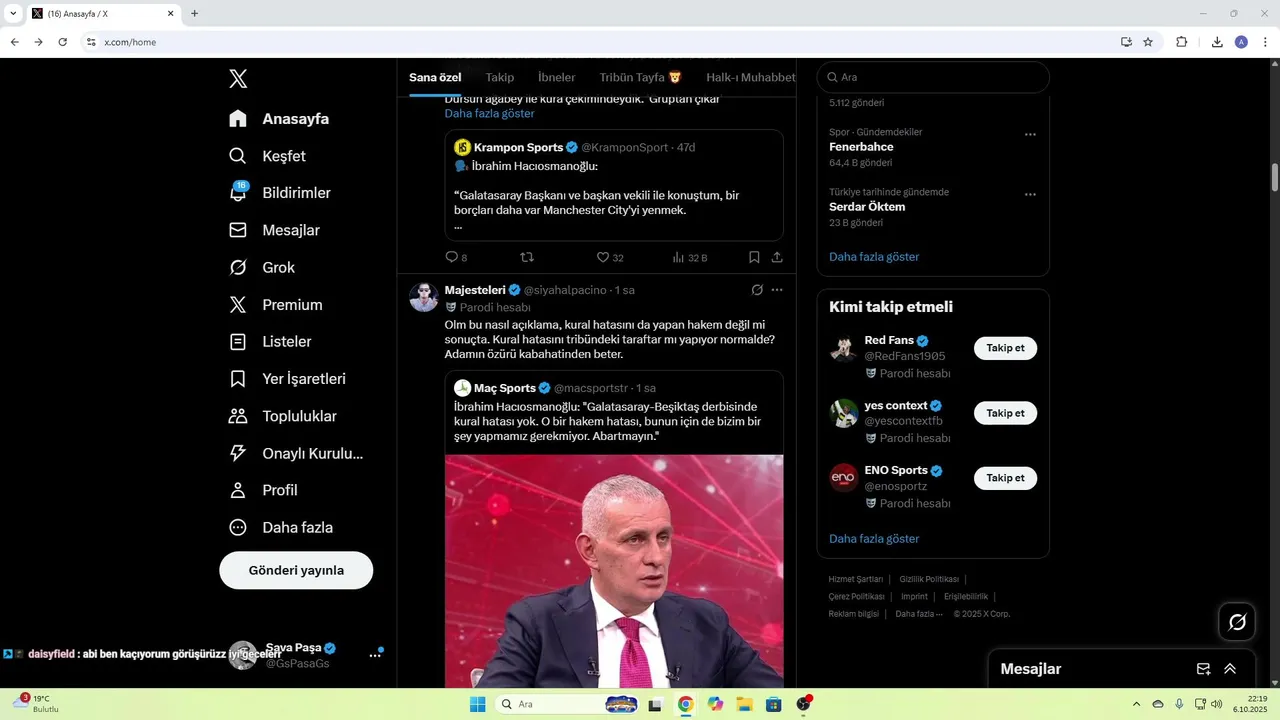The width and height of the screenshot is (1280, 720).
Task: Follow yes context account
Action: 1005,413
